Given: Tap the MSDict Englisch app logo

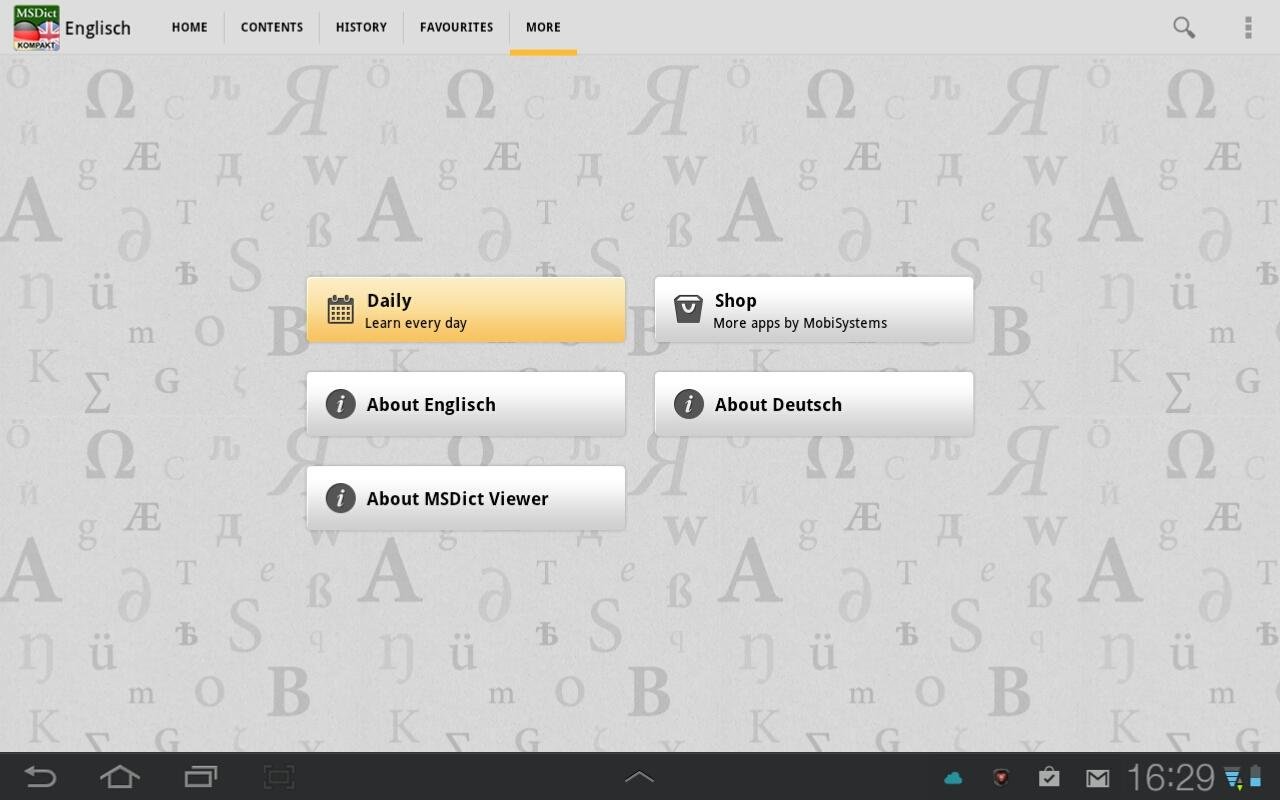Looking at the screenshot, I should (36, 27).
